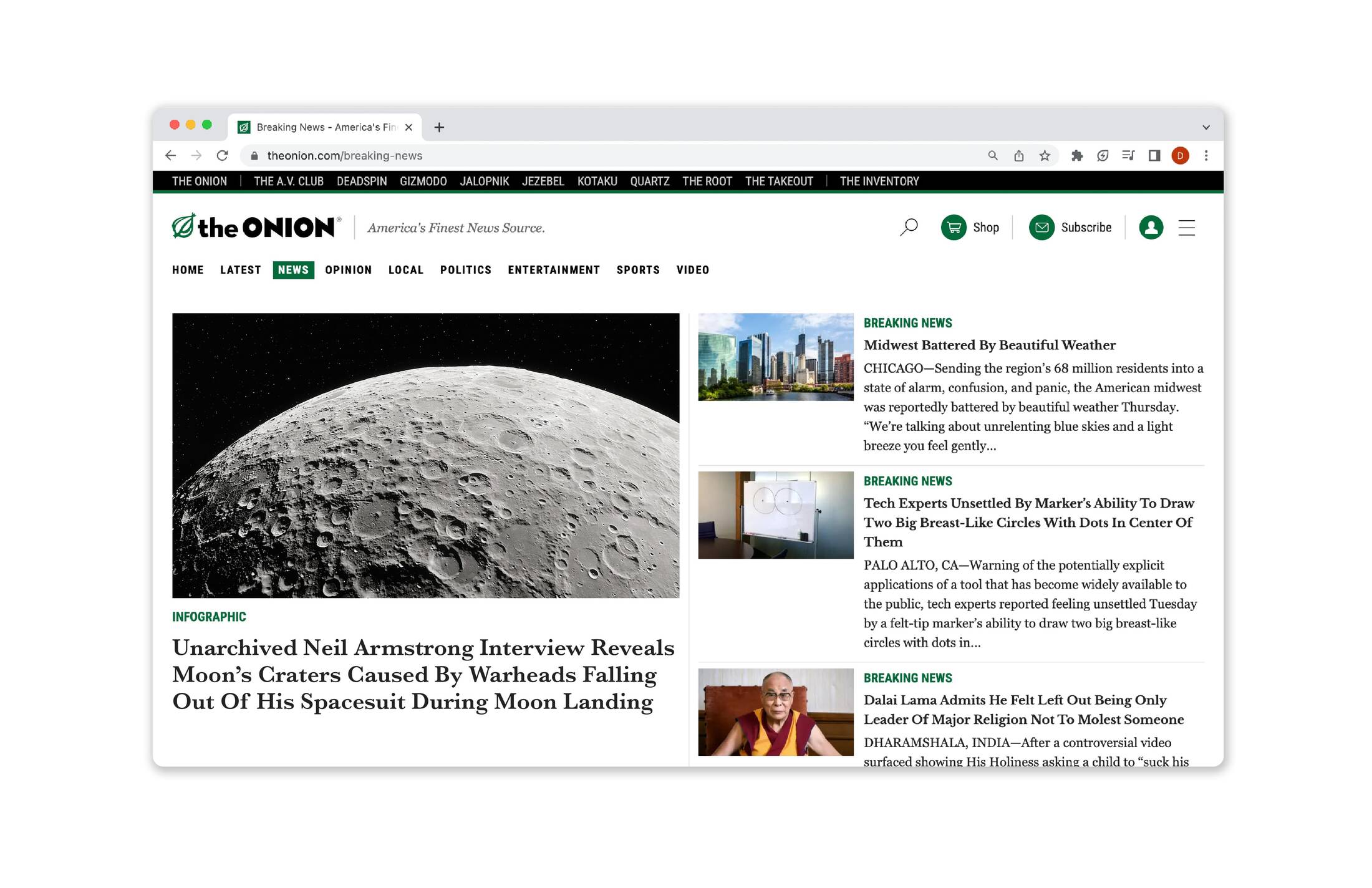Click the green Shop cart icon

click(x=954, y=228)
